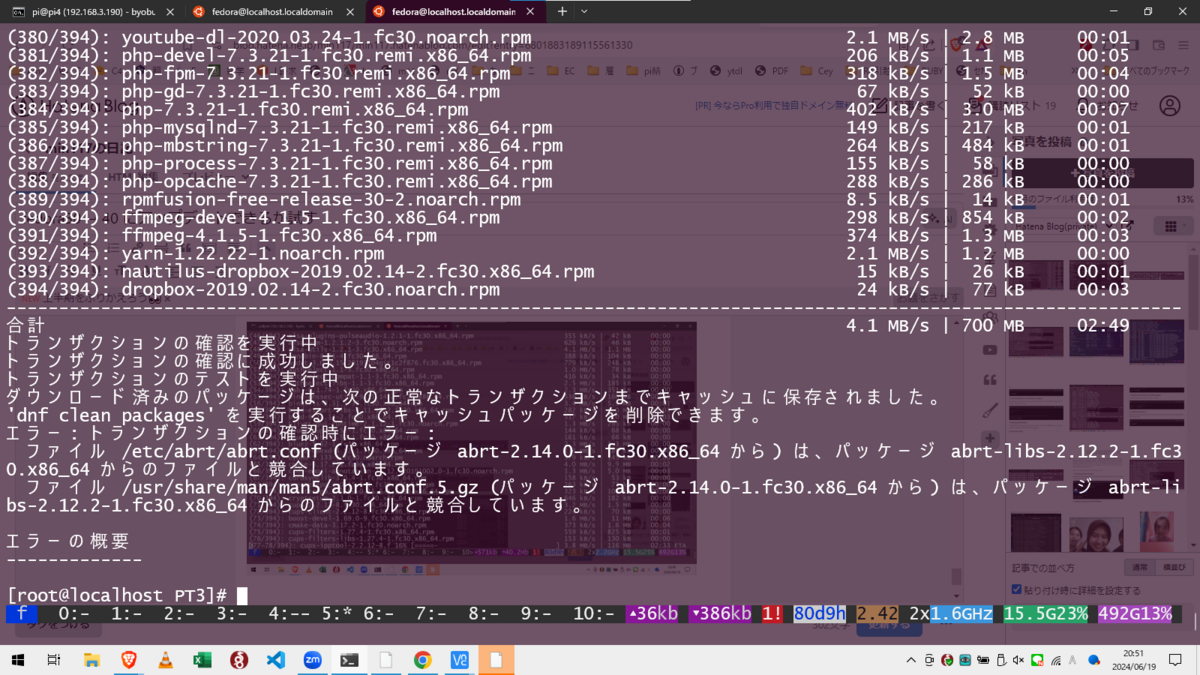Launch Chrome from the taskbar
Screen dimensions: 1200x675
pos(422,660)
